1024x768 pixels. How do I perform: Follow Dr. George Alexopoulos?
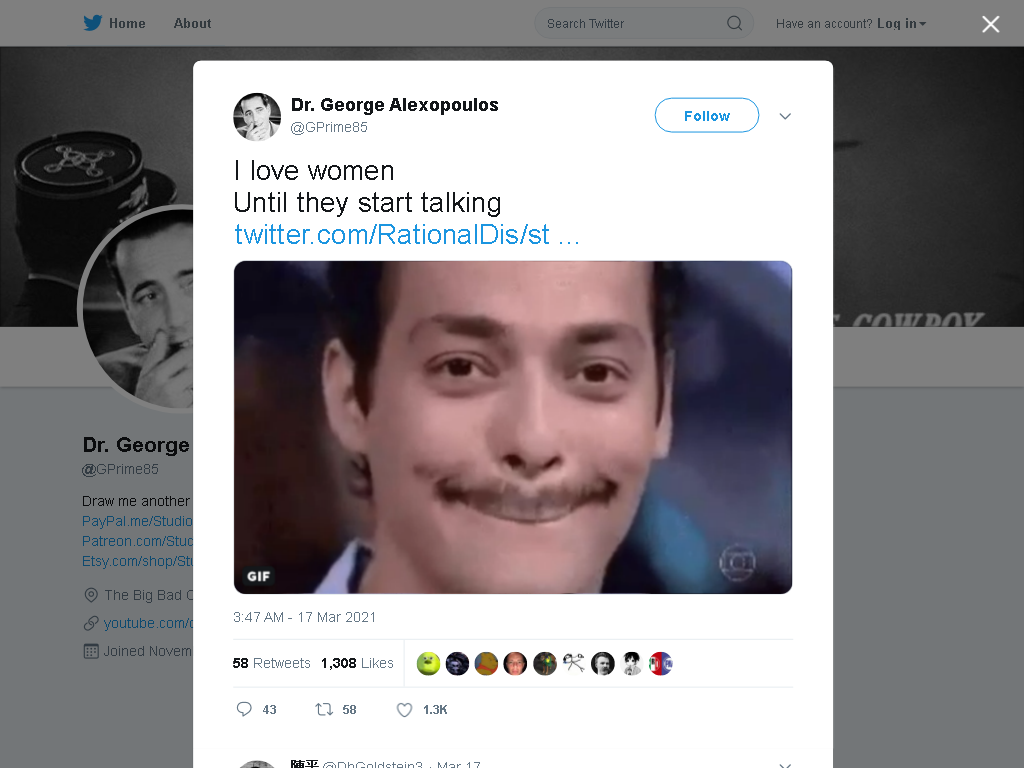tap(707, 116)
